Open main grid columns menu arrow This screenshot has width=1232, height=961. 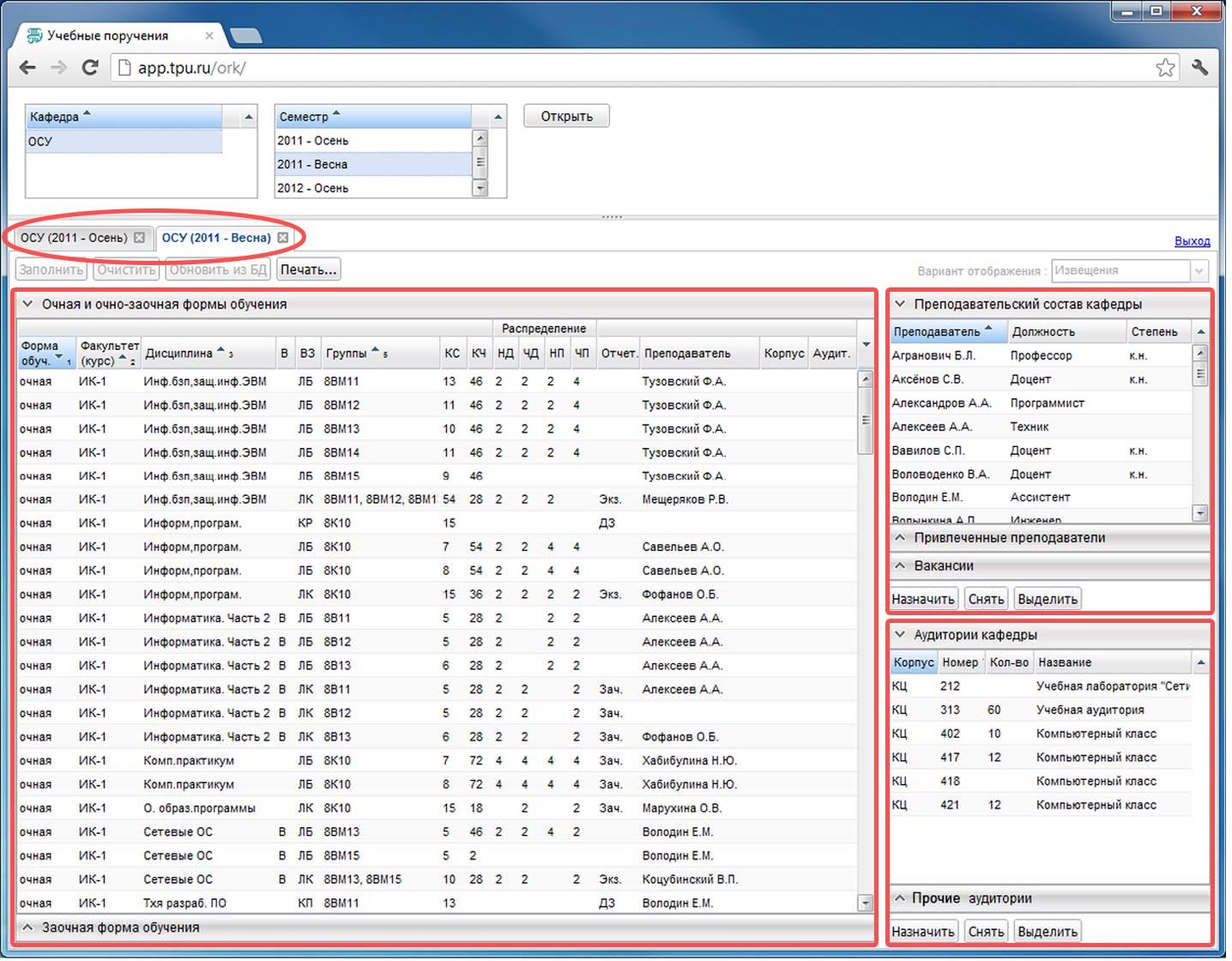[x=866, y=345]
